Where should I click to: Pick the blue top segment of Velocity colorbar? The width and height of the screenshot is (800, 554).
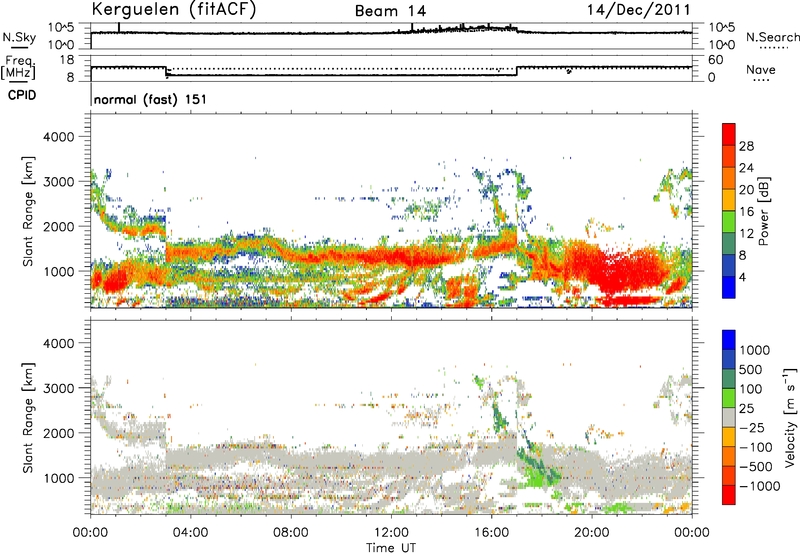coord(729,340)
